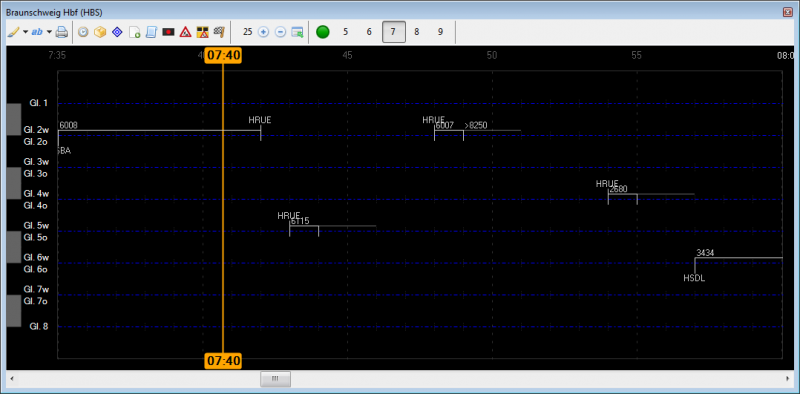The width and height of the screenshot is (800, 394).
Task: Click the 50 minute timeline label
Action: pos(492,55)
